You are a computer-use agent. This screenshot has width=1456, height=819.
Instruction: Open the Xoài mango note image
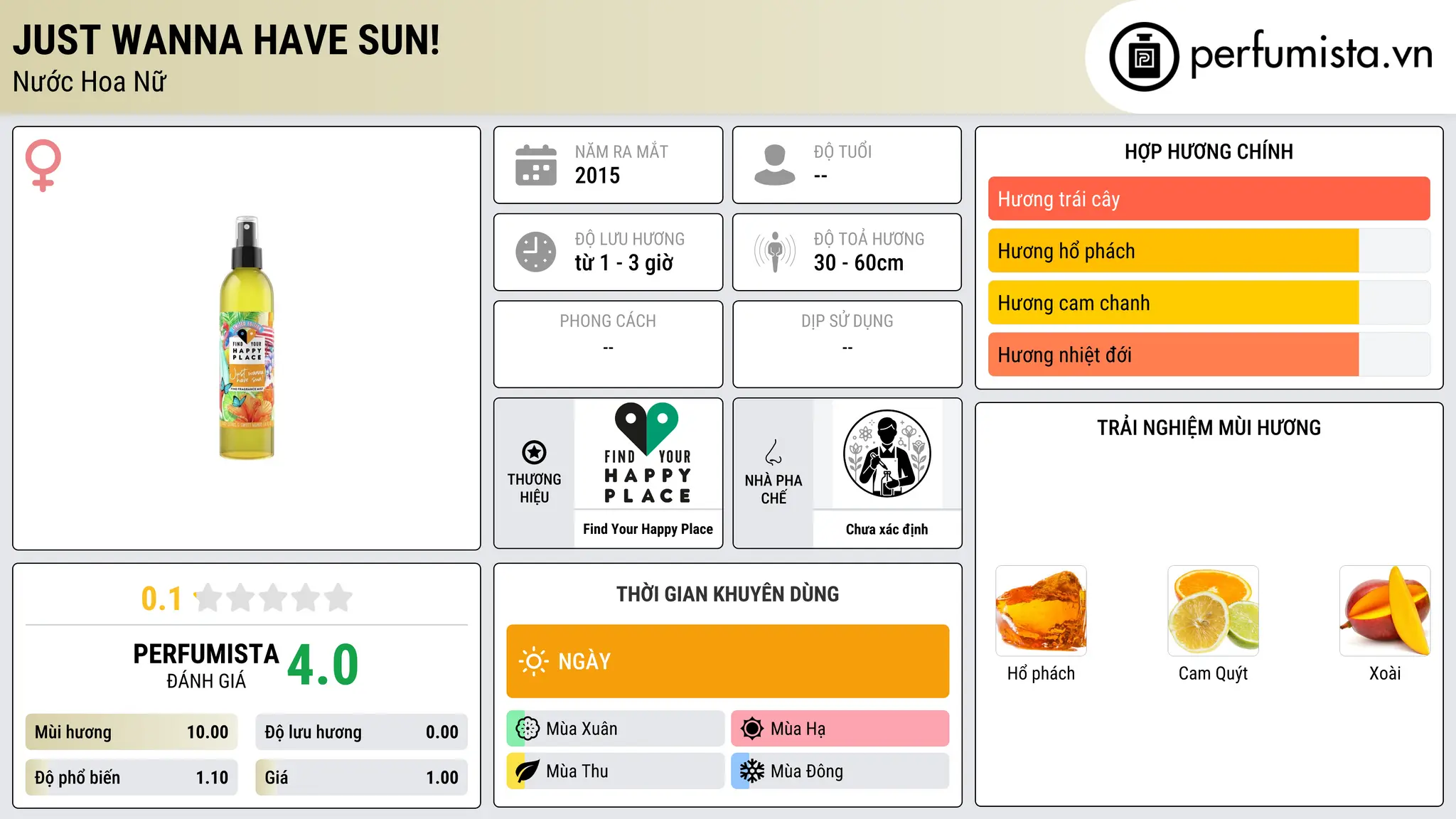tap(1385, 611)
